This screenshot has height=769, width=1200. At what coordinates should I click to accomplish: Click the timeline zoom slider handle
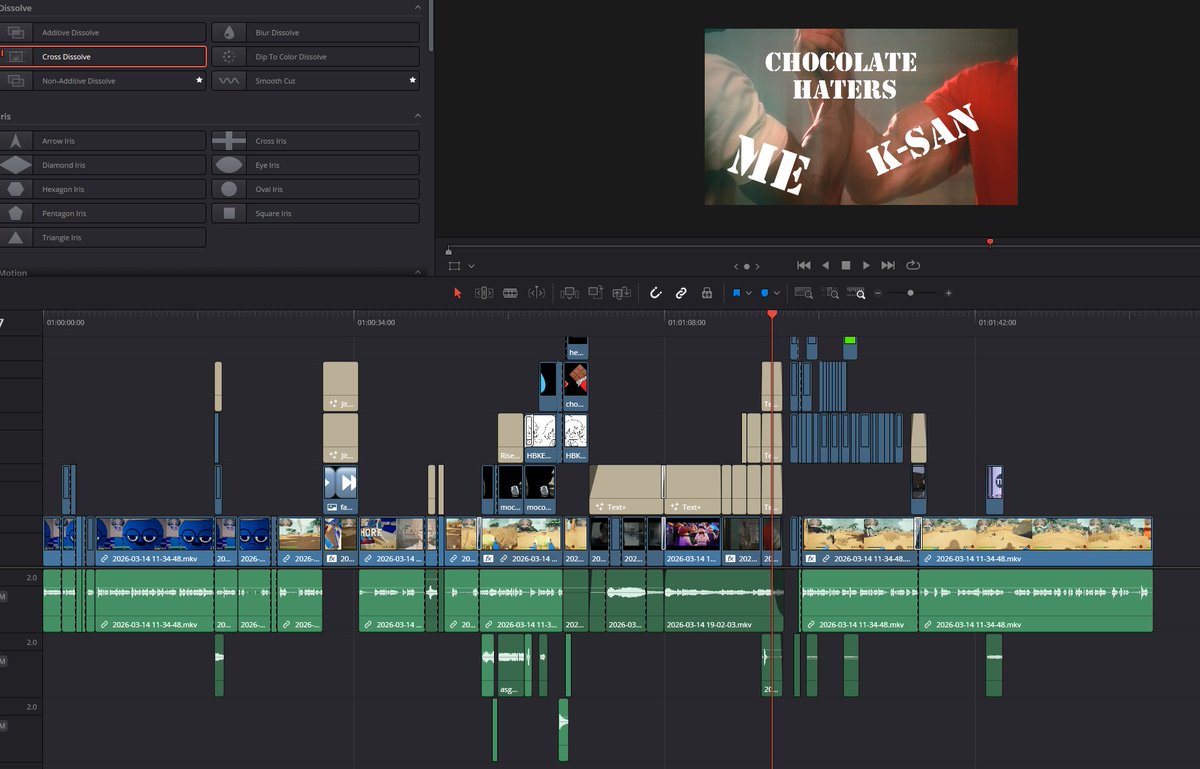click(x=910, y=293)
